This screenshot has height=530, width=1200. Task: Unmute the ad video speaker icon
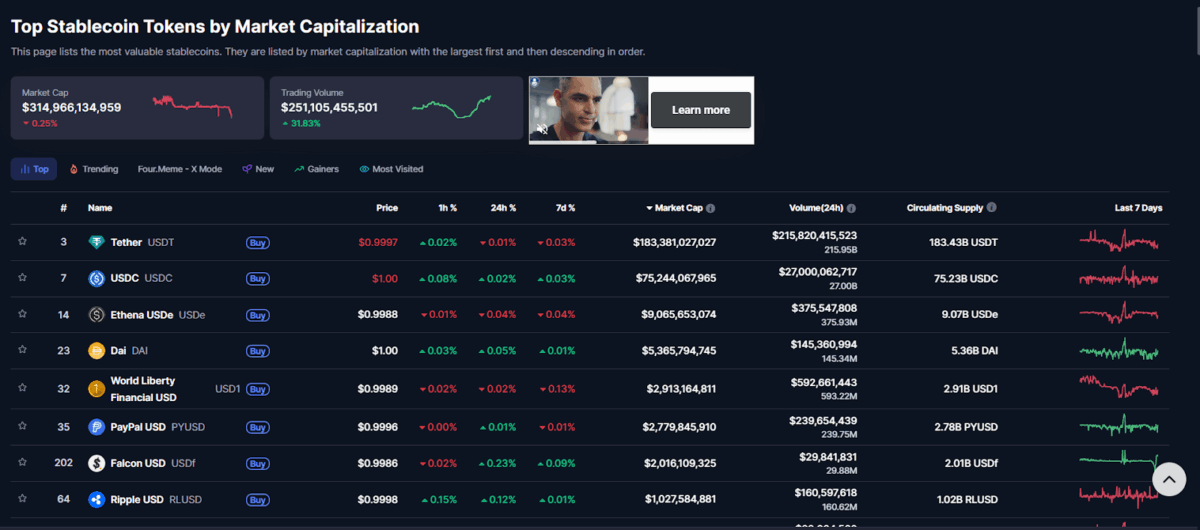(542, 129)
